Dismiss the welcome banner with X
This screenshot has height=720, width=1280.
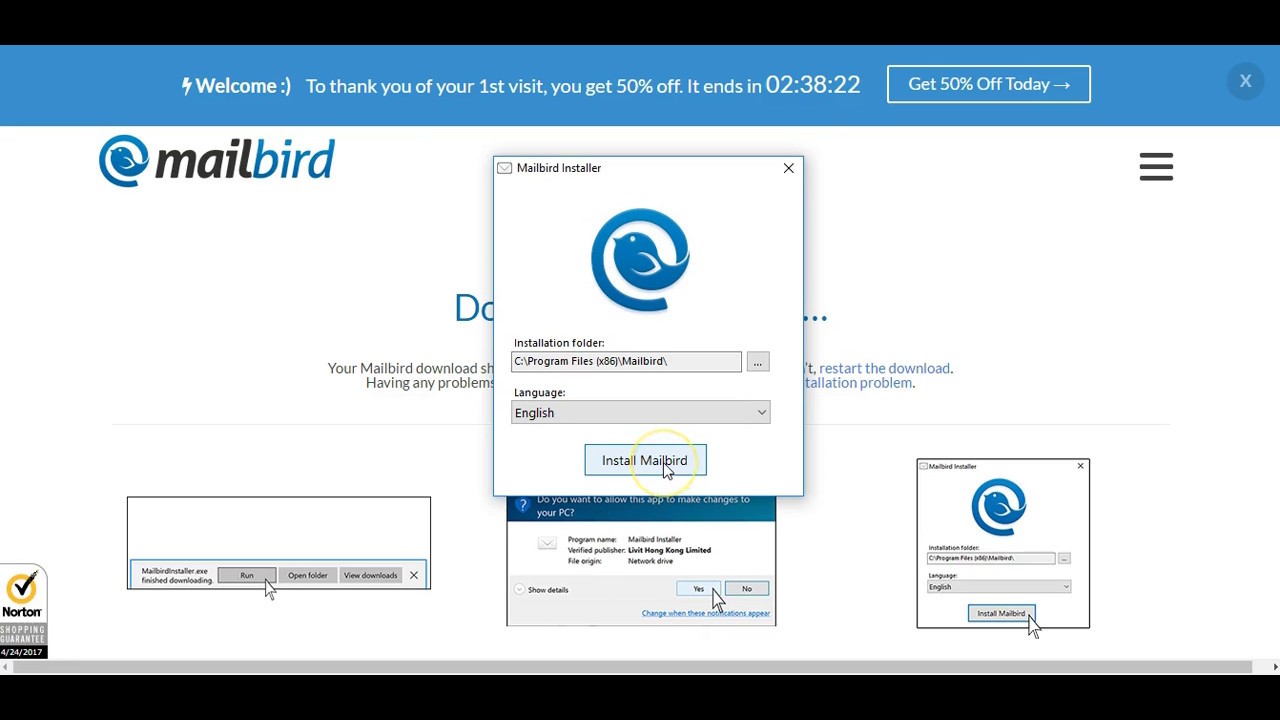(x=1245, y=82)
